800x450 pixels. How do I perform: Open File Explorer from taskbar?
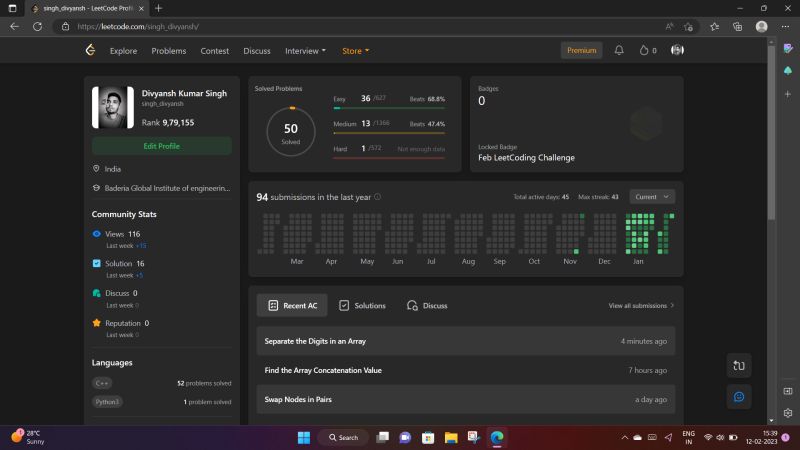point(451,437)
